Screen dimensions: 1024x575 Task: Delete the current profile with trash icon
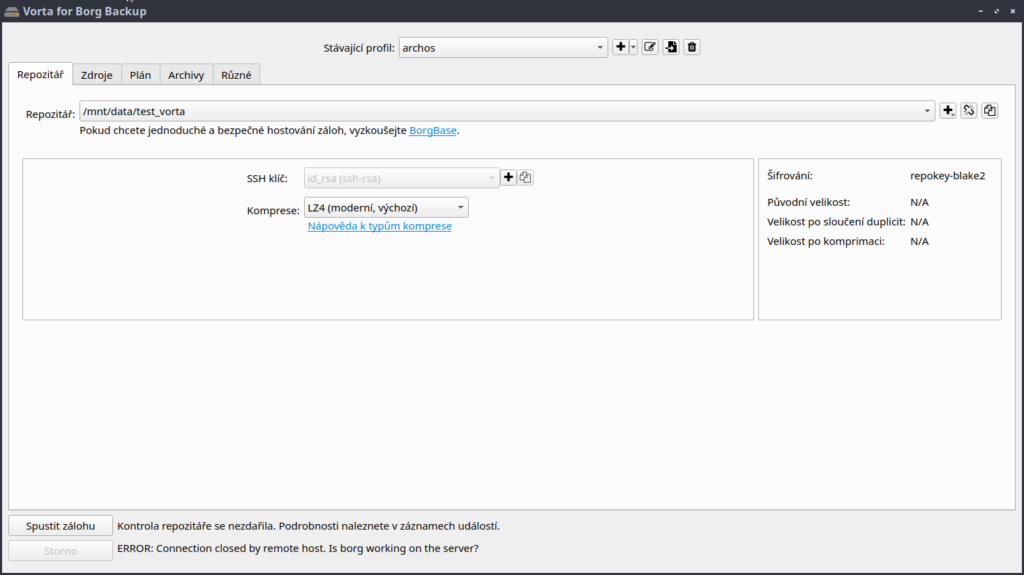click(x=692, y=47)
